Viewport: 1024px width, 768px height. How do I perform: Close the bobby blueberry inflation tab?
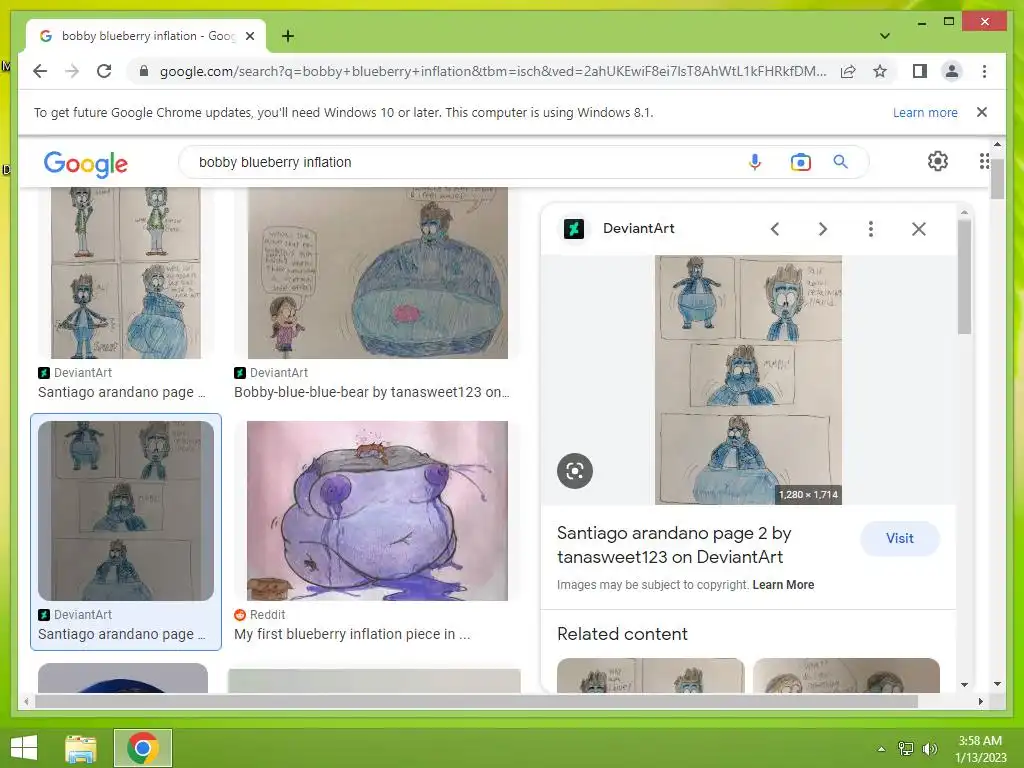pos(249,36)
